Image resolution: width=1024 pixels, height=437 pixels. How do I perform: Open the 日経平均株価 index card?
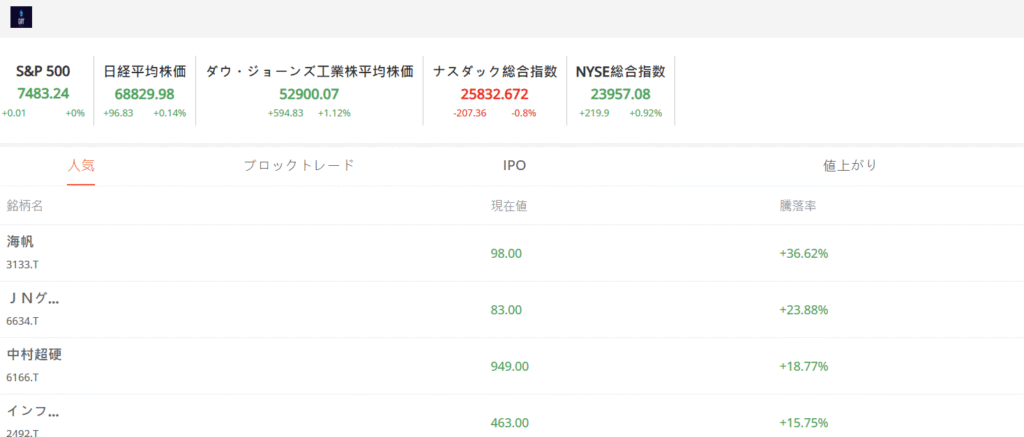point(145,91)
